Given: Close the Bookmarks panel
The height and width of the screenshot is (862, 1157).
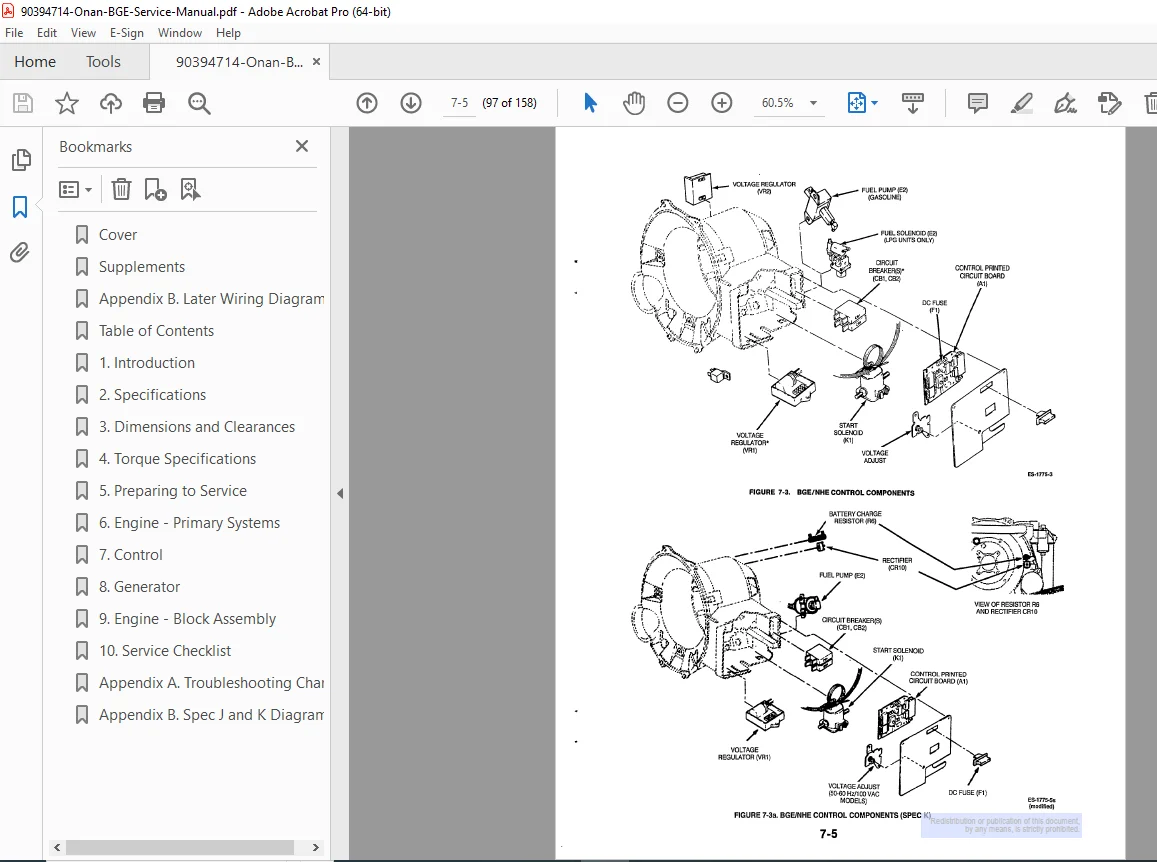Looking at the screenshot, I should (x=302, y=146).
